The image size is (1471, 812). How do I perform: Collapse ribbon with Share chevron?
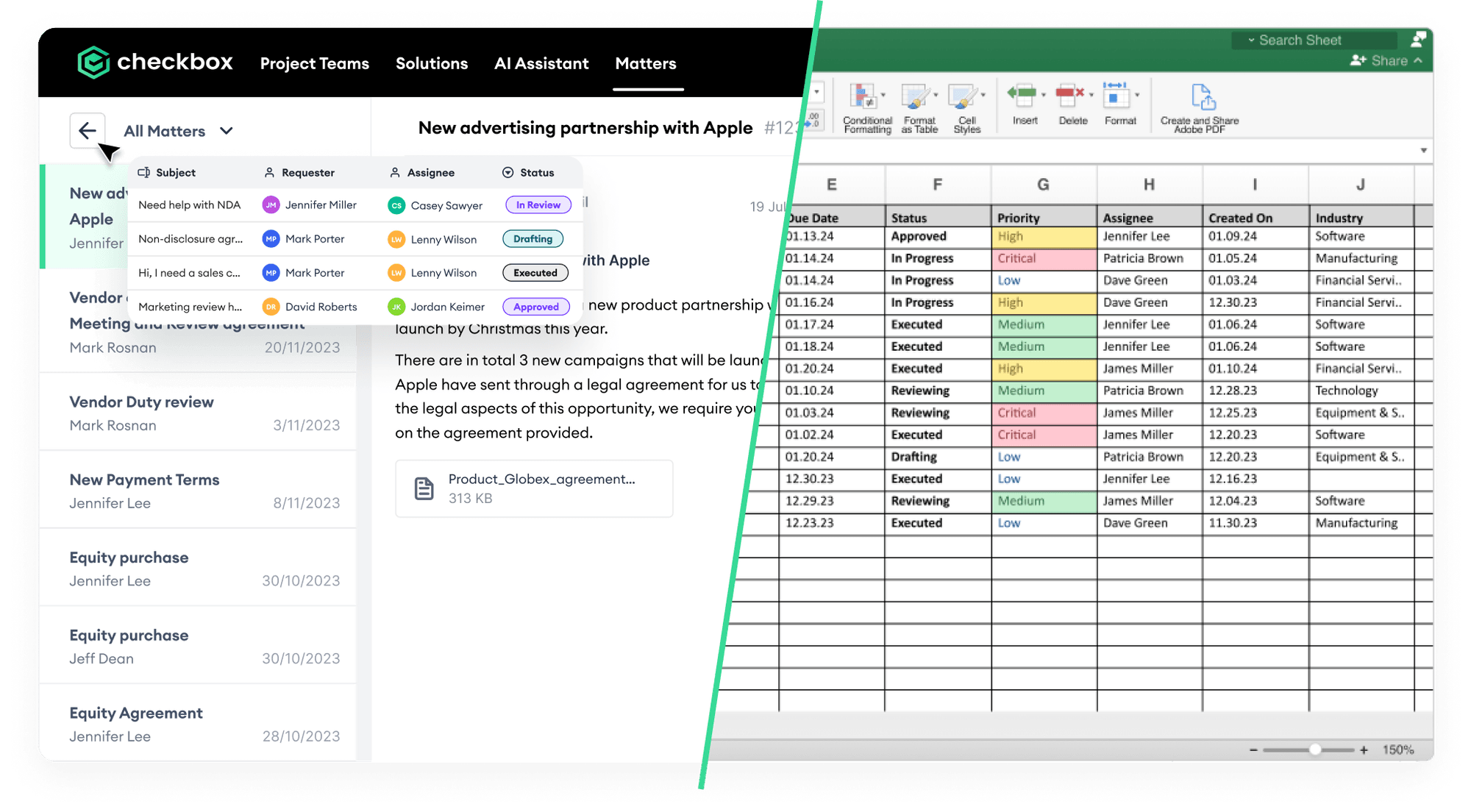[x=1418, y=61]
